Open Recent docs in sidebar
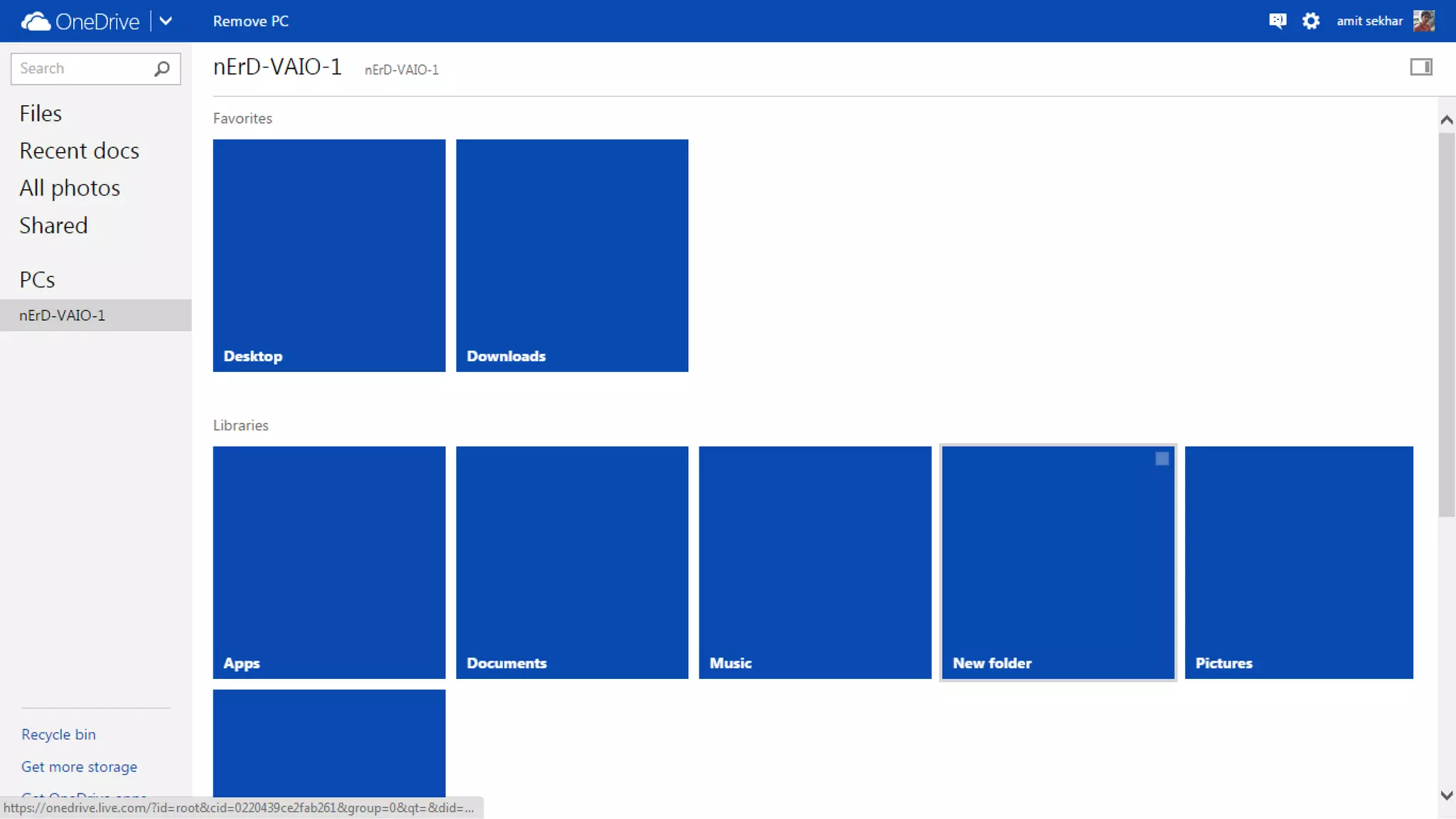Screen dimensions: 1456x819 [x=79, y=151]
